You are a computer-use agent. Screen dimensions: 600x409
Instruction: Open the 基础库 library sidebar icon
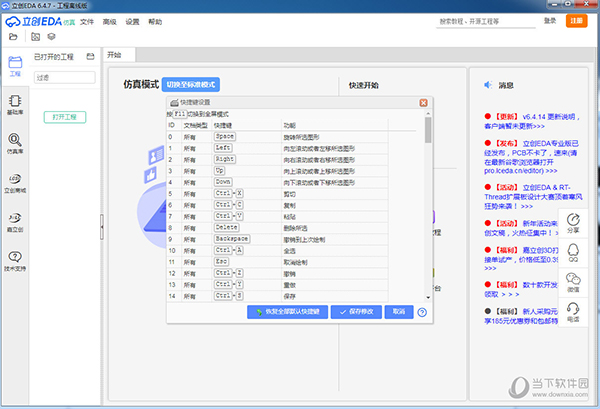pyautogui.click(x=15, y=104)
